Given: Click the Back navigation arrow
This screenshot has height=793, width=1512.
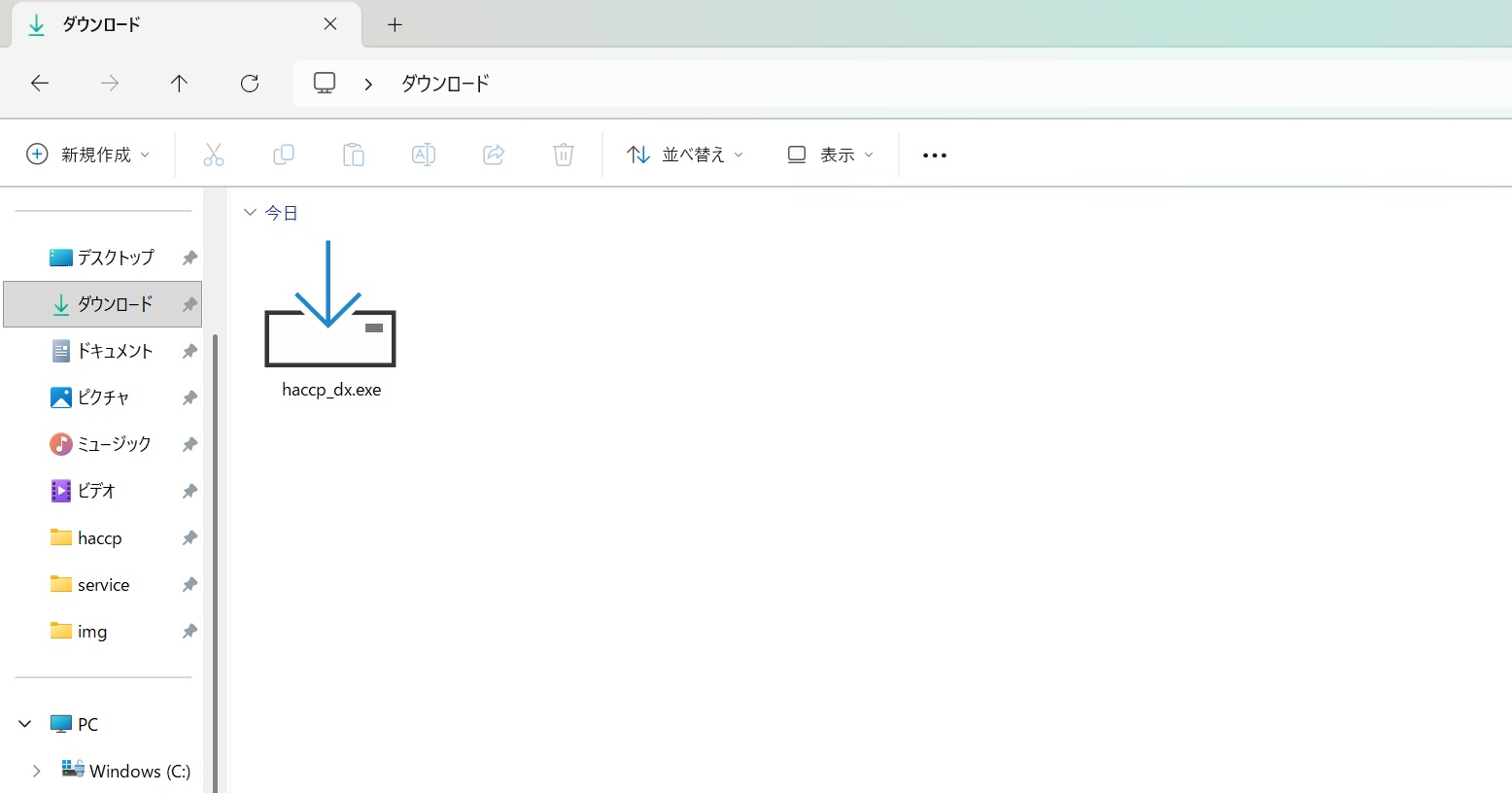Looking at the screenshot, I should [x=39, y=84].
